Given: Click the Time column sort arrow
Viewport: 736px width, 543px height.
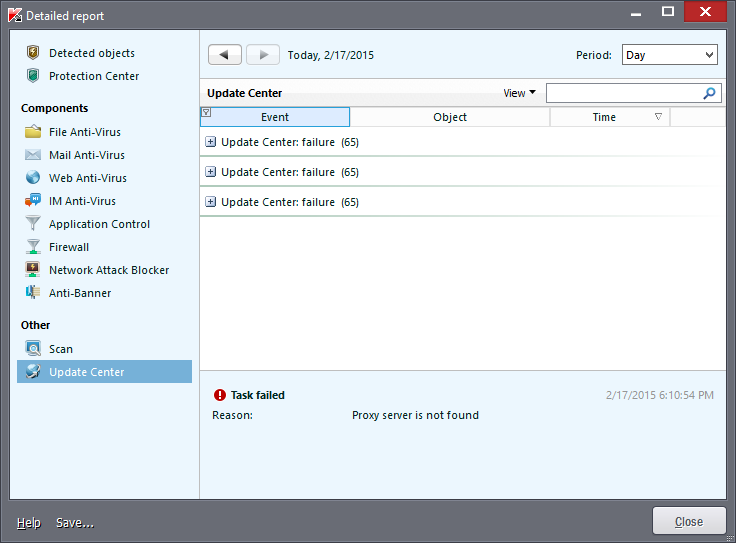Looking at the screenshot, I should 658,116.
